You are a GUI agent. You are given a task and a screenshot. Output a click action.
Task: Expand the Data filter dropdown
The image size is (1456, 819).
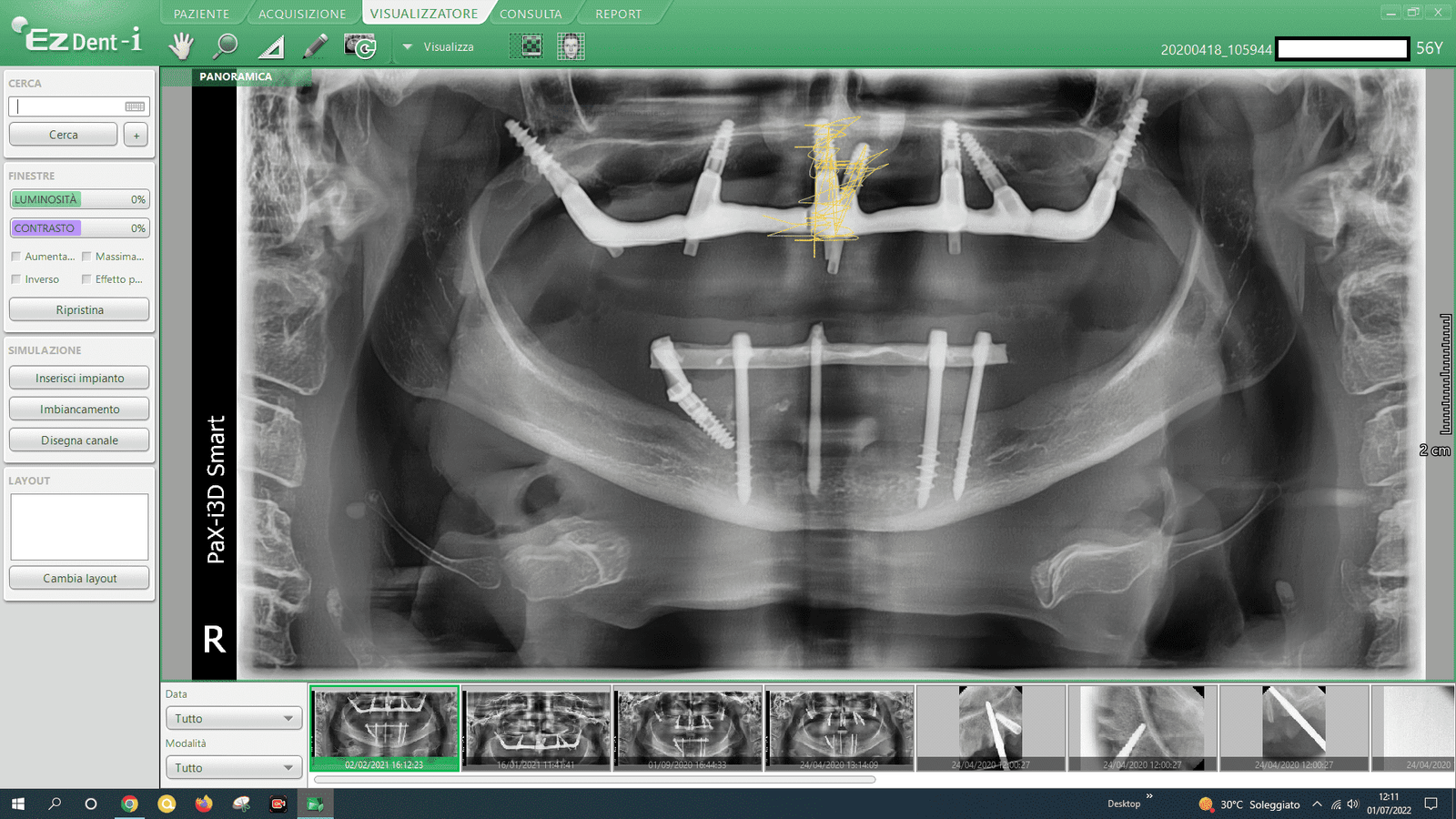(x=233, y=718)
